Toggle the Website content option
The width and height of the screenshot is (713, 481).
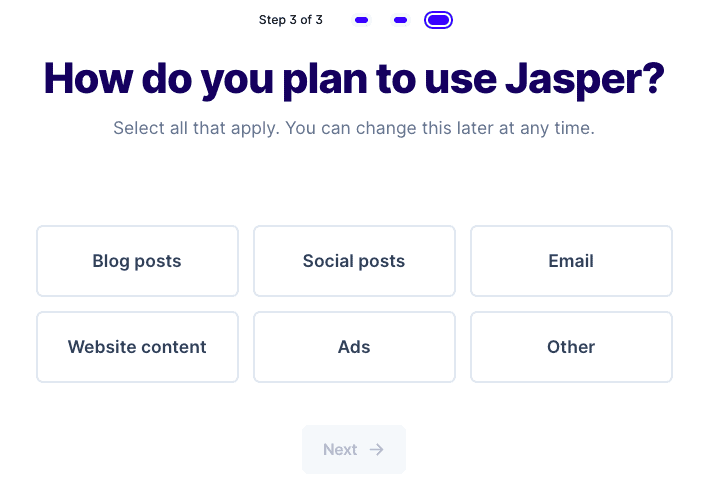pos(137,347)
